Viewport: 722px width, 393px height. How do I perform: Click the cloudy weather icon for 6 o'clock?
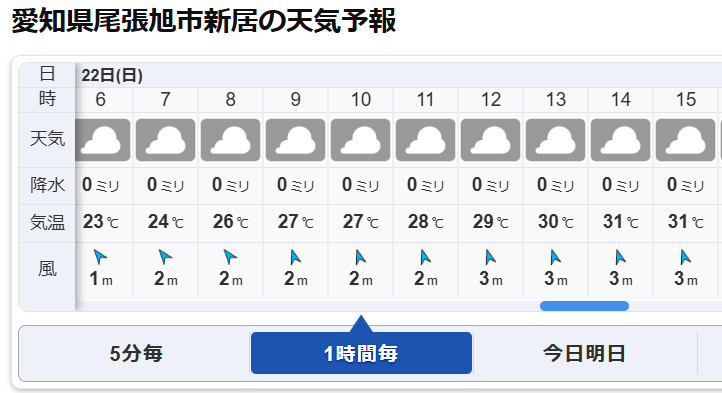coord(102,140)
